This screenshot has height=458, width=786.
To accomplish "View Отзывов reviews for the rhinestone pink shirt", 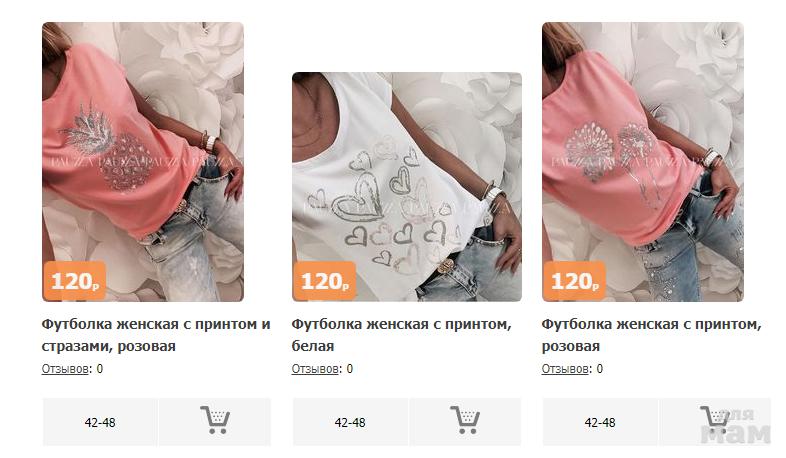I will (x=65, y=369).
